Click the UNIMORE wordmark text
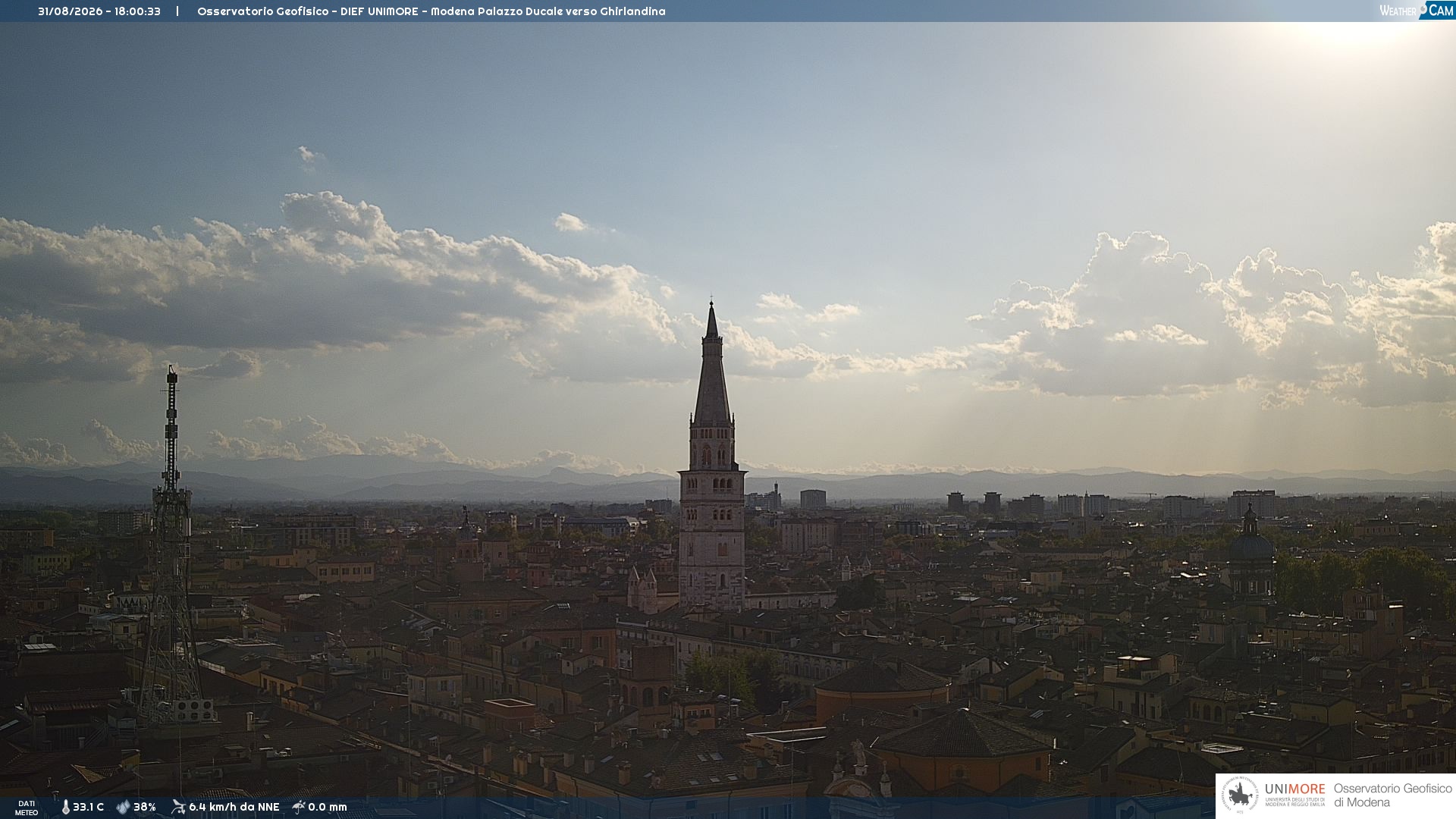 (1294, 789)
